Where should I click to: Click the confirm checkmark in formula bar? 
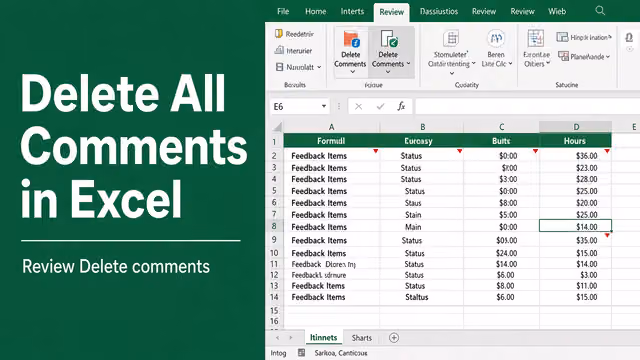(380, 107)
